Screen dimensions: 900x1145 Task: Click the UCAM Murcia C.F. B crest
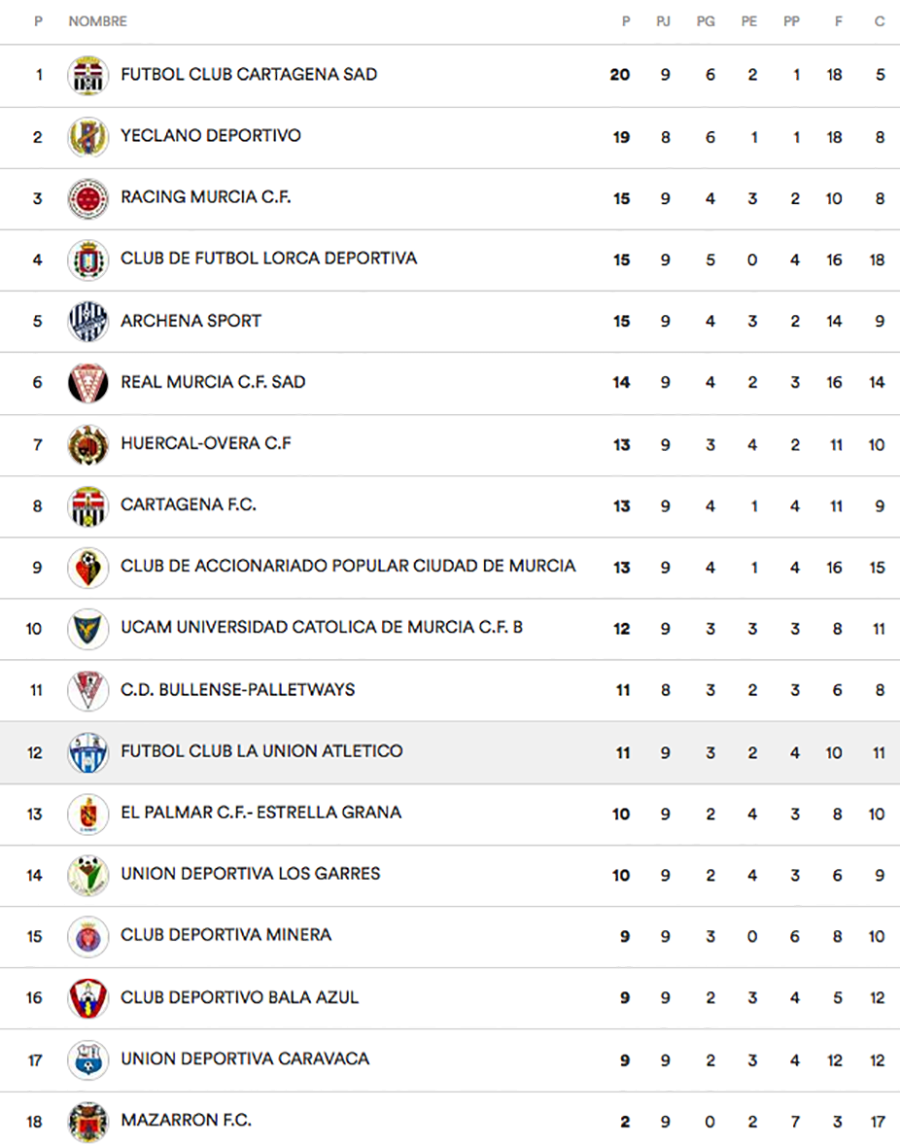(88, 629)
